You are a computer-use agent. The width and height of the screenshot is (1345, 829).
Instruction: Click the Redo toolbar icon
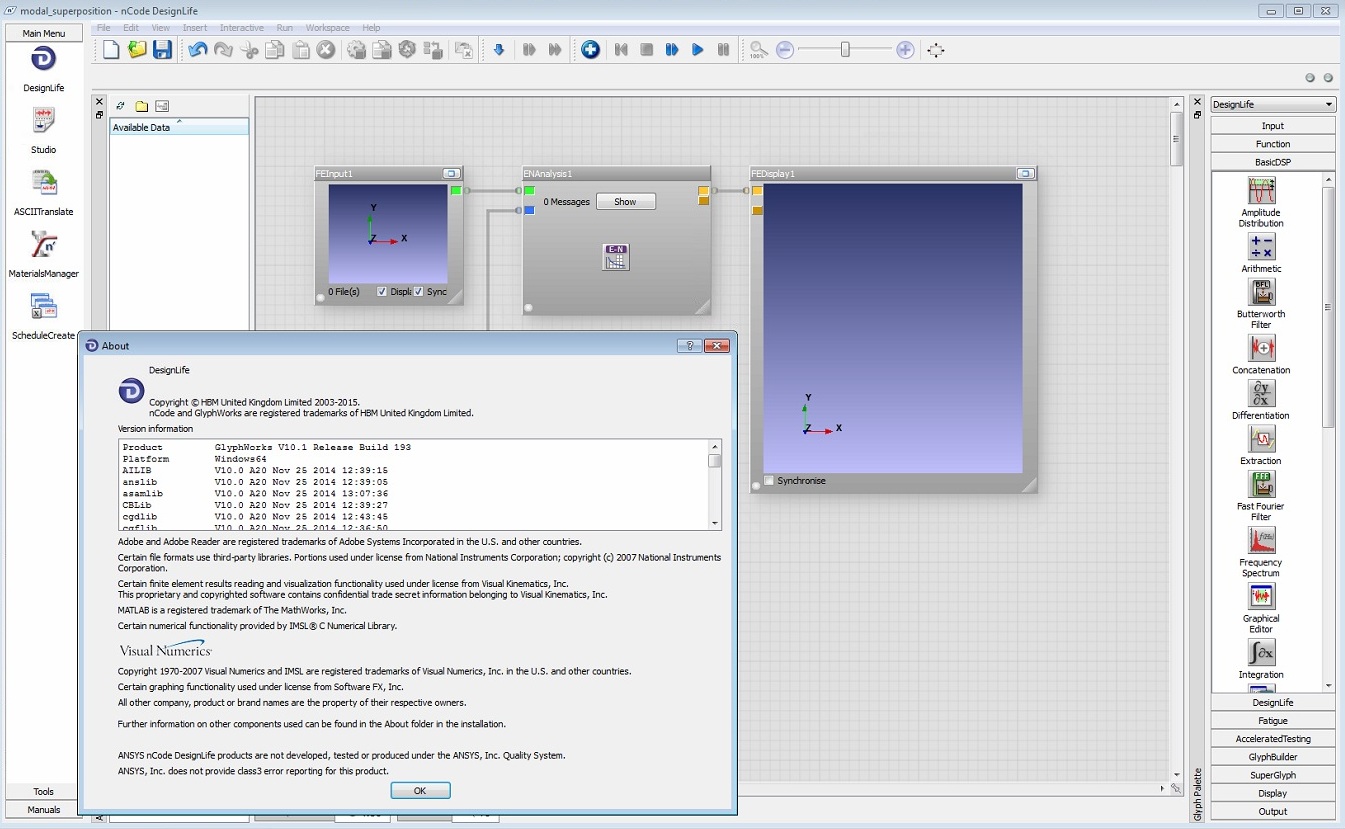223,50
